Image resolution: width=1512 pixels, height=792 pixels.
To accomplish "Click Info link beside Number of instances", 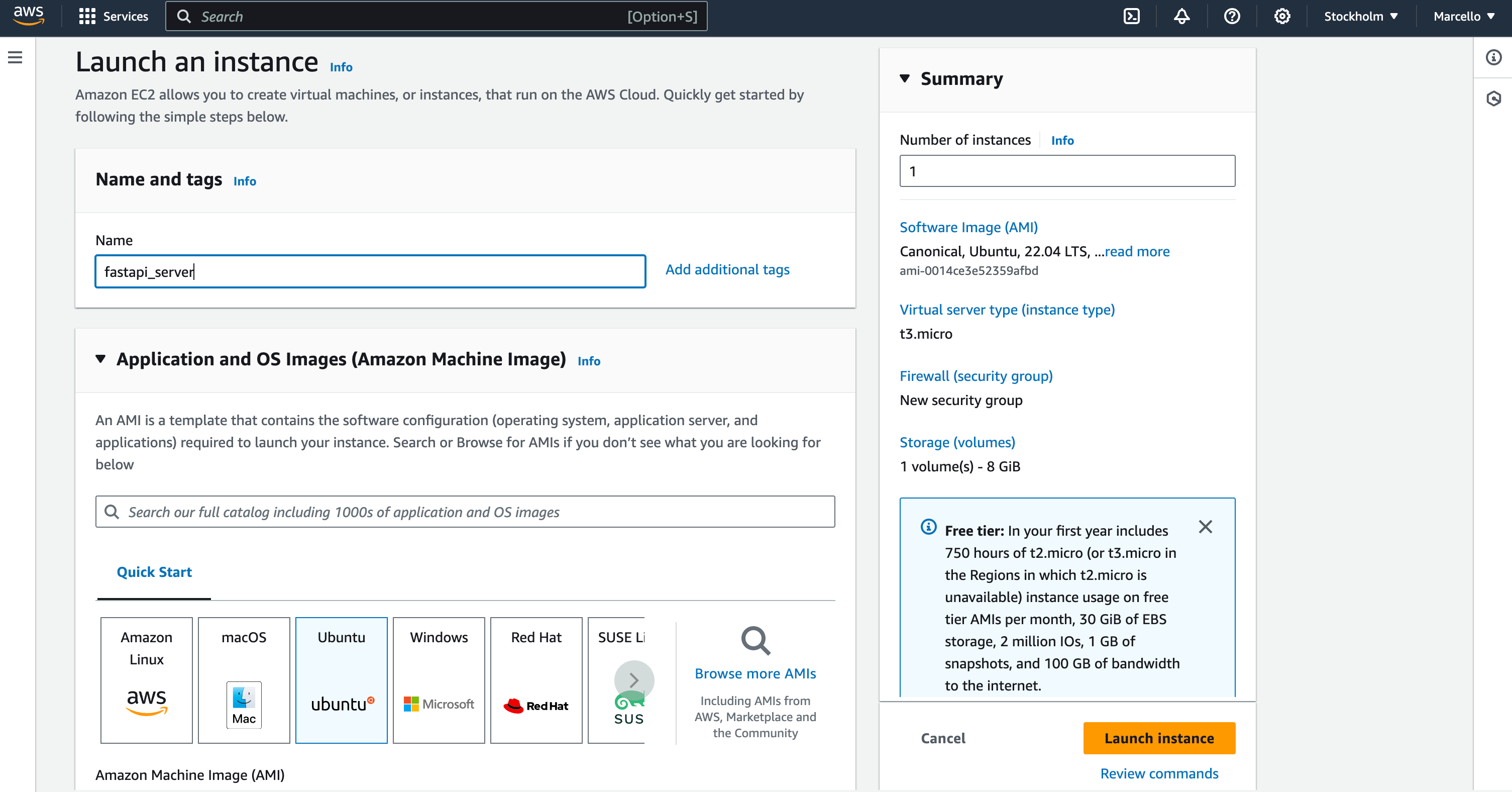I will point(1062,140).
